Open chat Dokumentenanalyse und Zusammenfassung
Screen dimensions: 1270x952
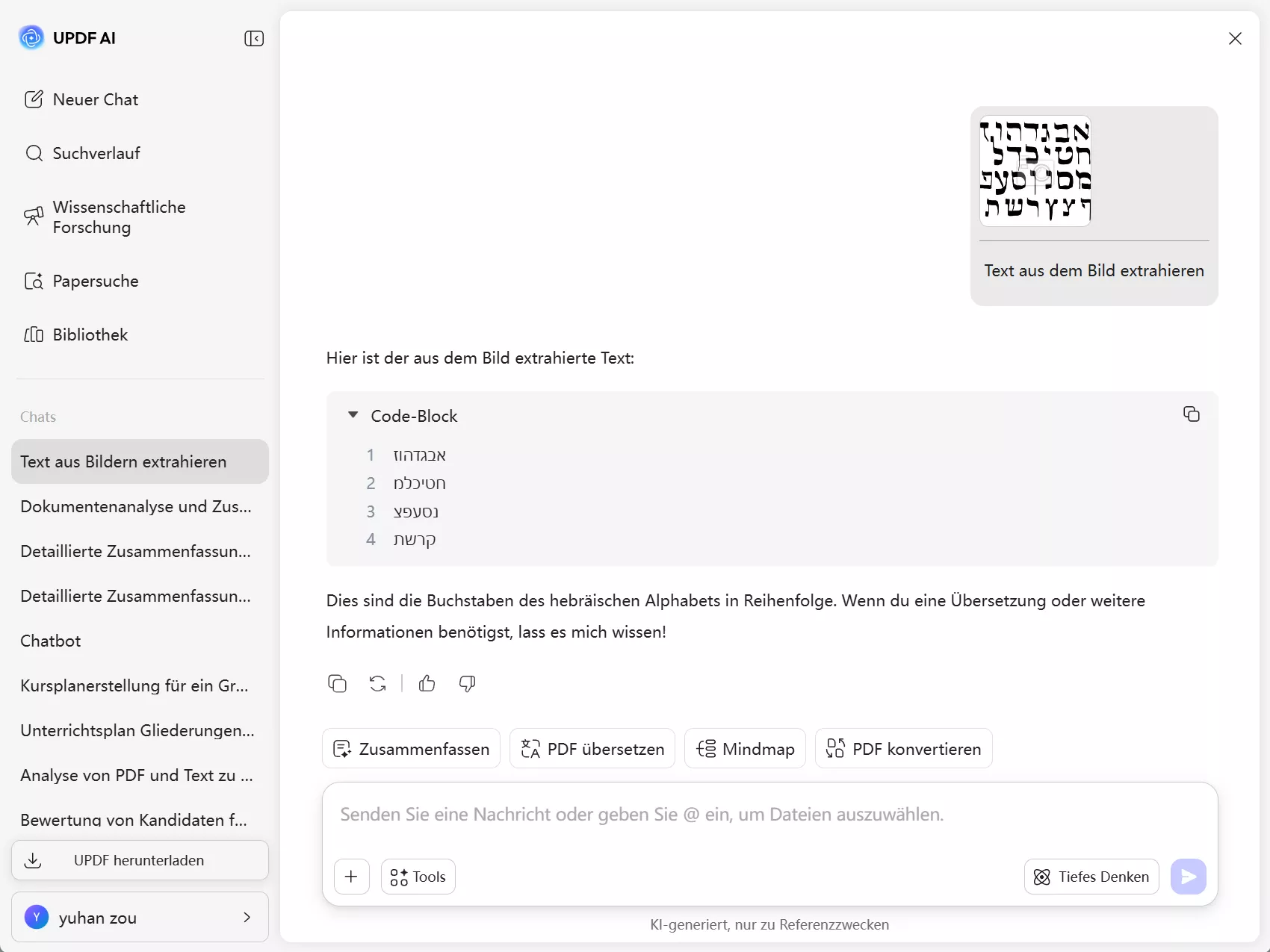pyautogui.click(x=135, y=506)
